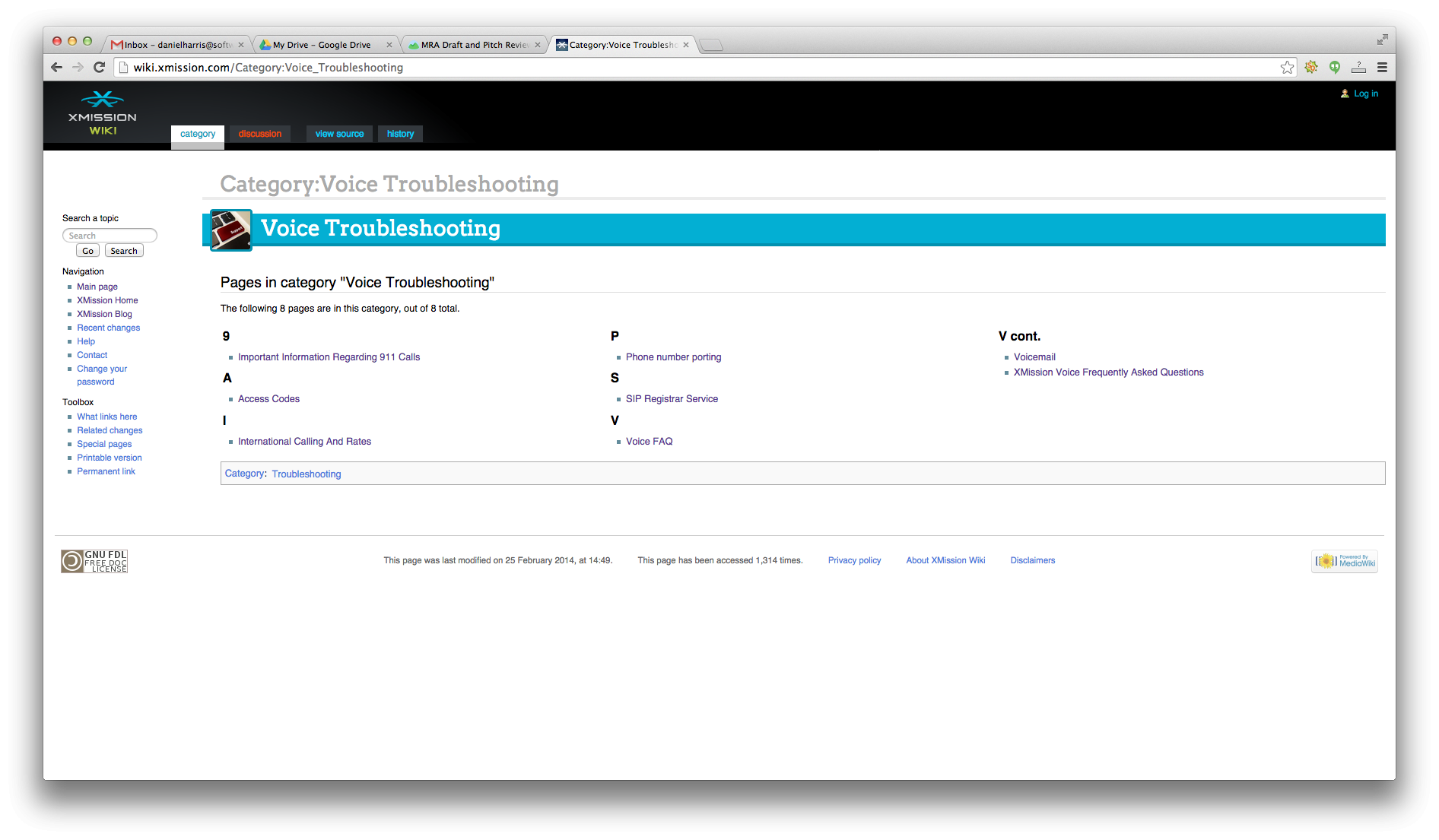Viewport: 1439px width, 840px height.
Task: Open the history tab
Action: (x=400, y=134)
